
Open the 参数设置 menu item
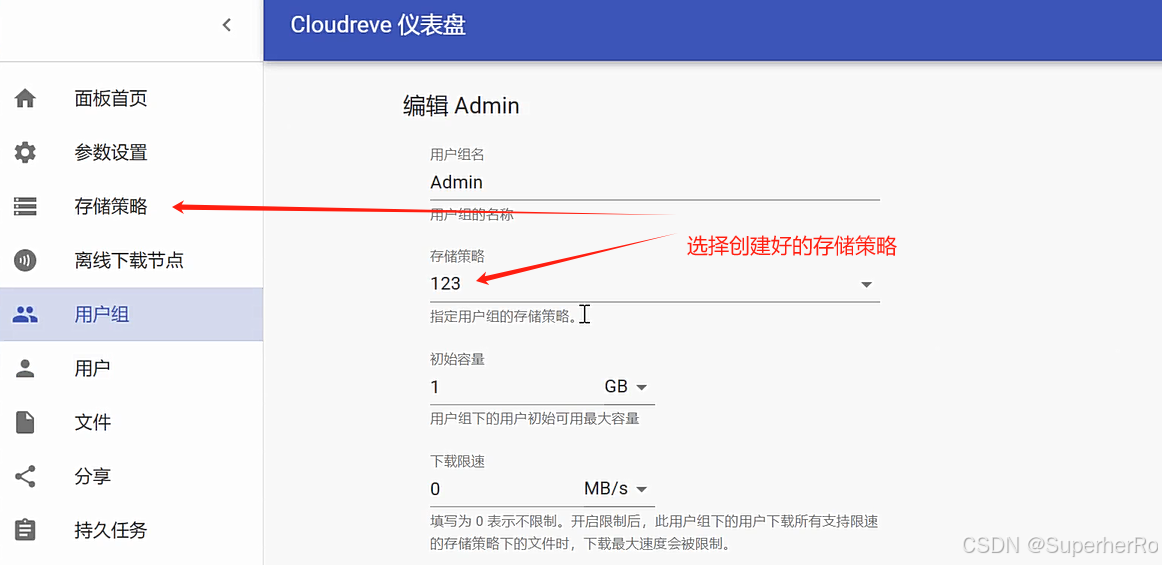tap(131, 153)
